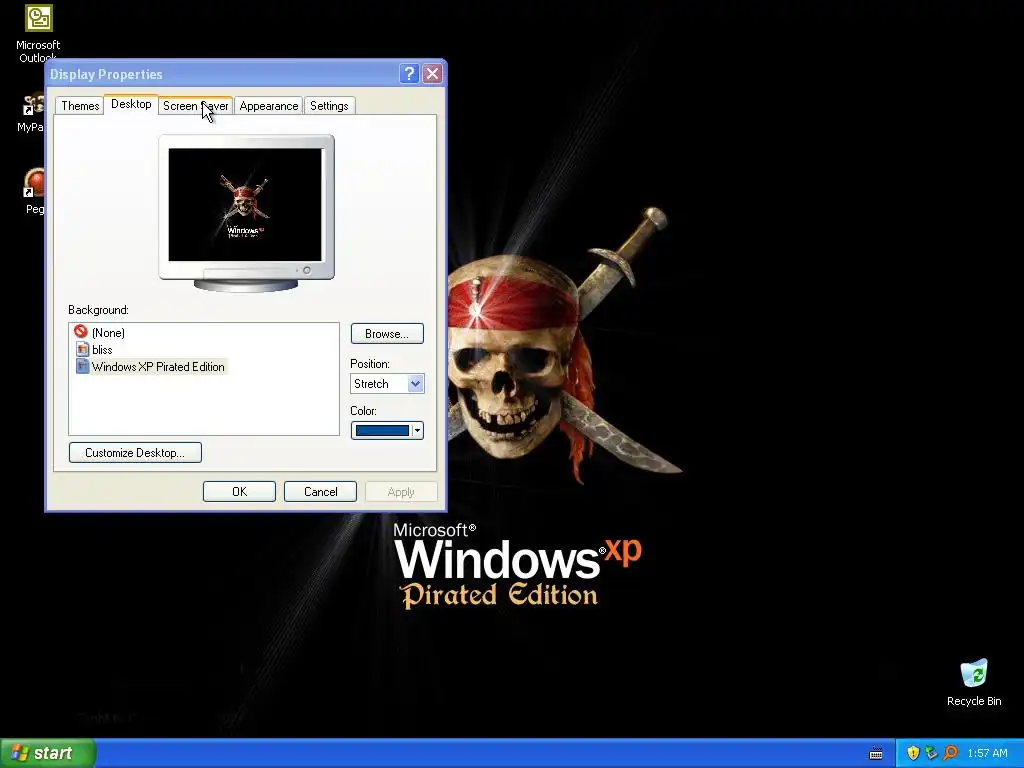Select the Desktop tab
The height and width of the screenshot is (768, 1024).
131,104
